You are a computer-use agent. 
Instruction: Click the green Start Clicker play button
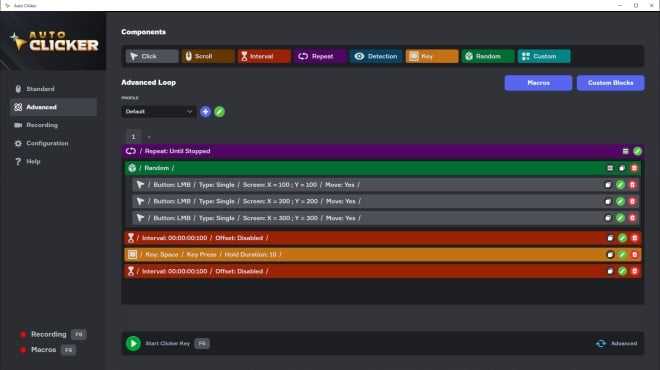(x=133, y=343)
